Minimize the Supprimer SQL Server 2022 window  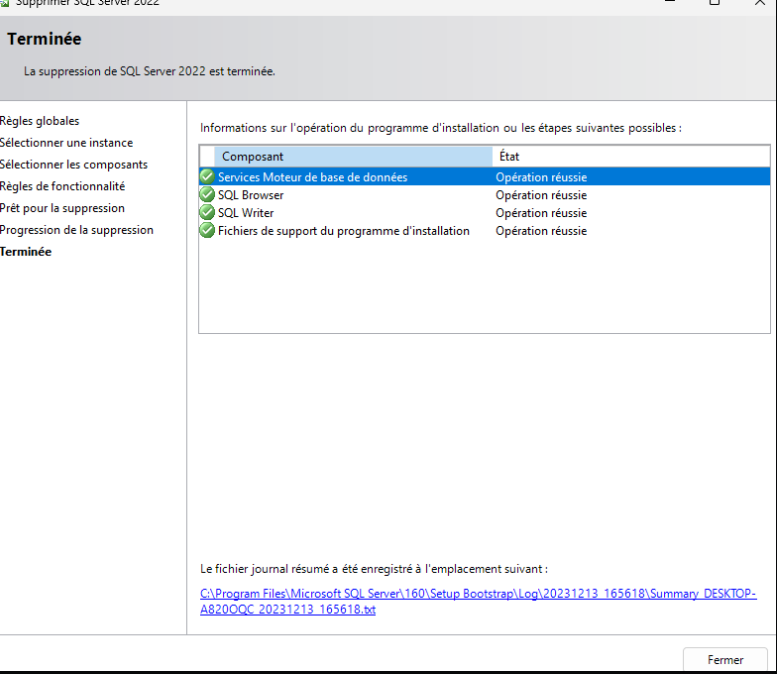669,2
